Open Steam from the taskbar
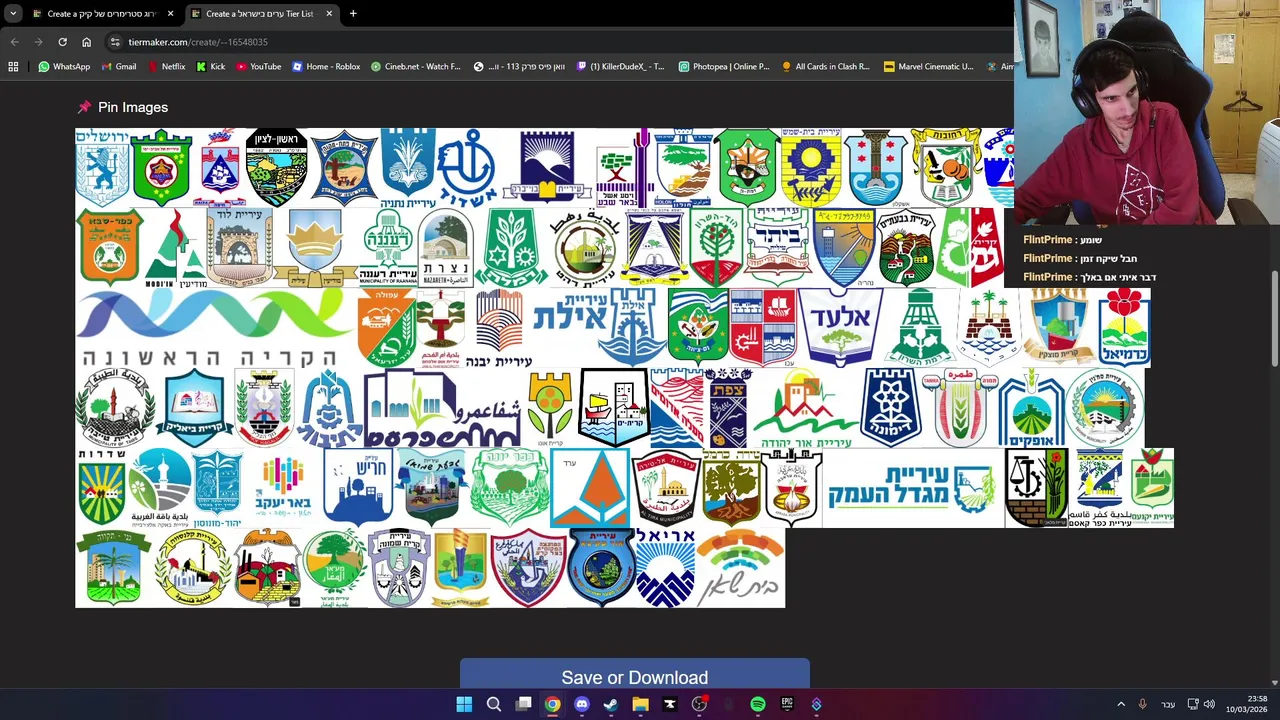This screenshot has height=720, width=1280. 611,705
